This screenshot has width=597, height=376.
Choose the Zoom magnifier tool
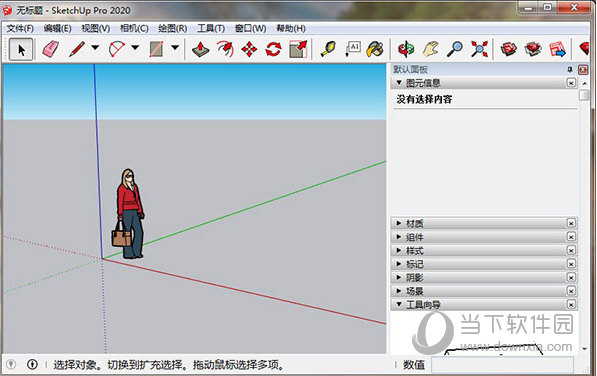pos(455,49)
